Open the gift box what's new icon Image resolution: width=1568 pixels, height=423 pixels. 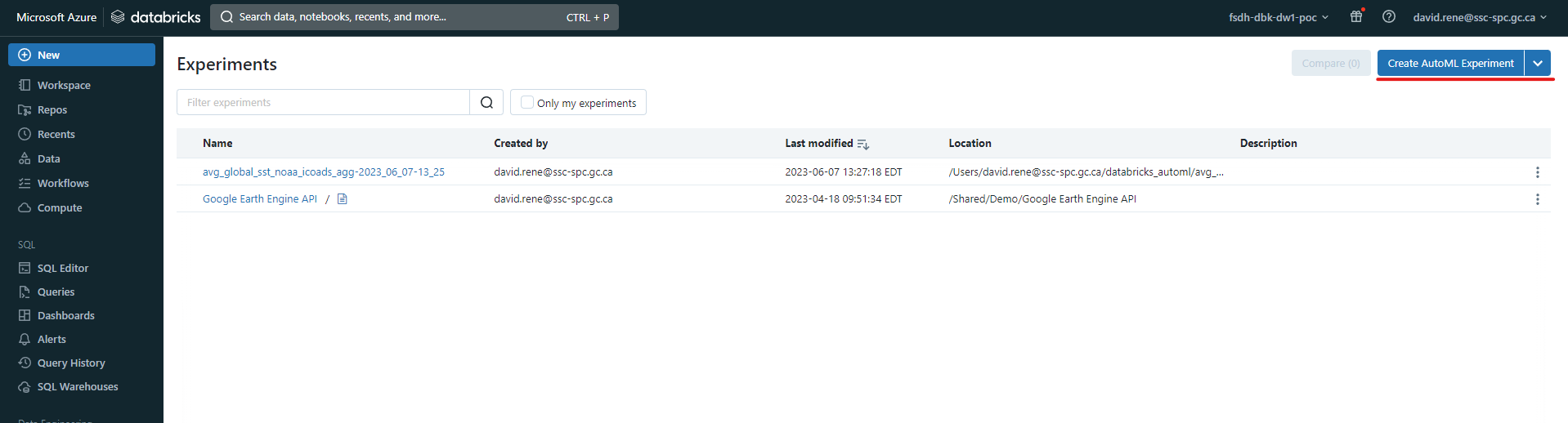[1356, 16]
